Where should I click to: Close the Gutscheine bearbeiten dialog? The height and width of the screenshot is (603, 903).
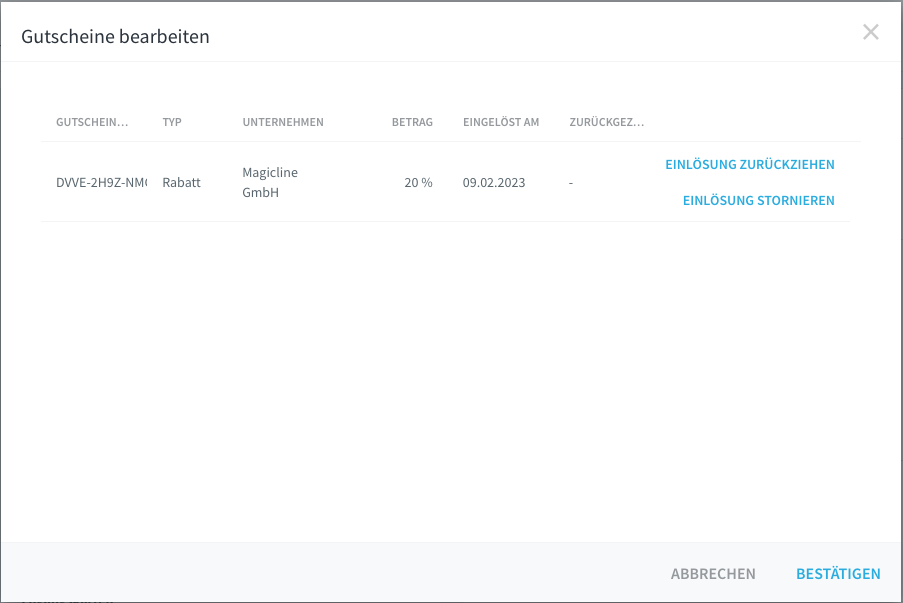tap(870, 32)
